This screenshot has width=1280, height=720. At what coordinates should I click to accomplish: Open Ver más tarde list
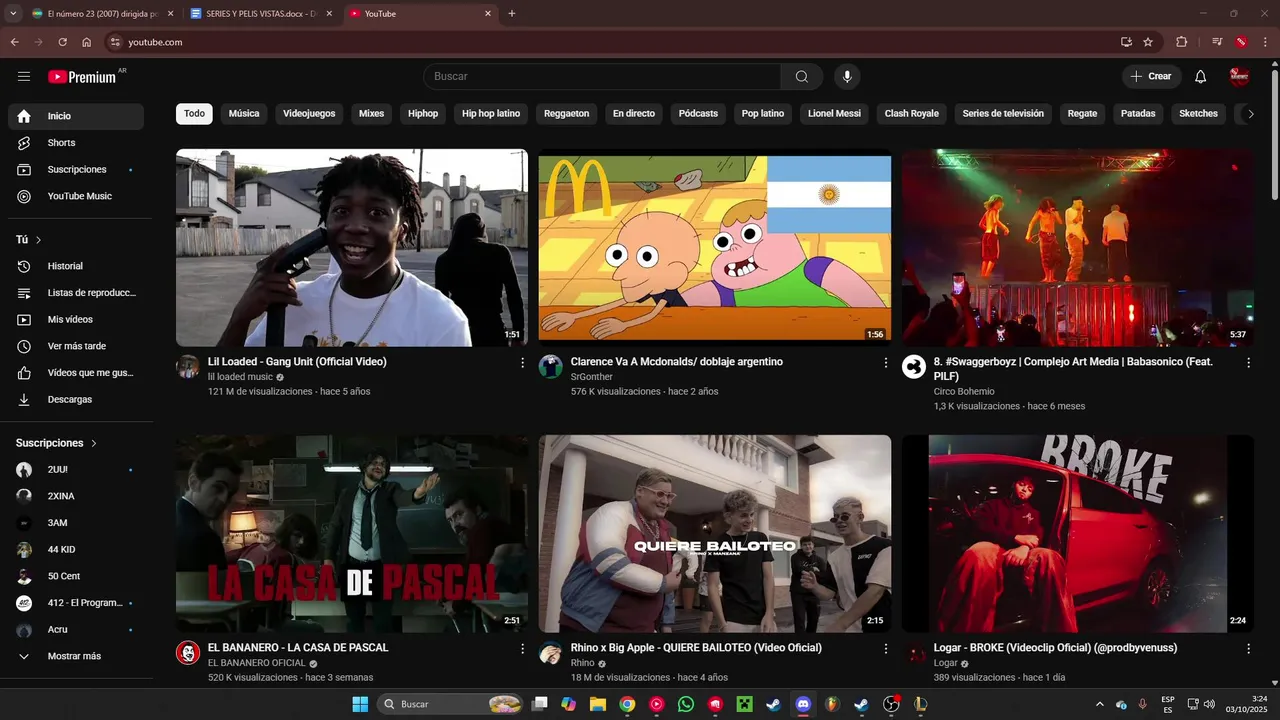76,346
